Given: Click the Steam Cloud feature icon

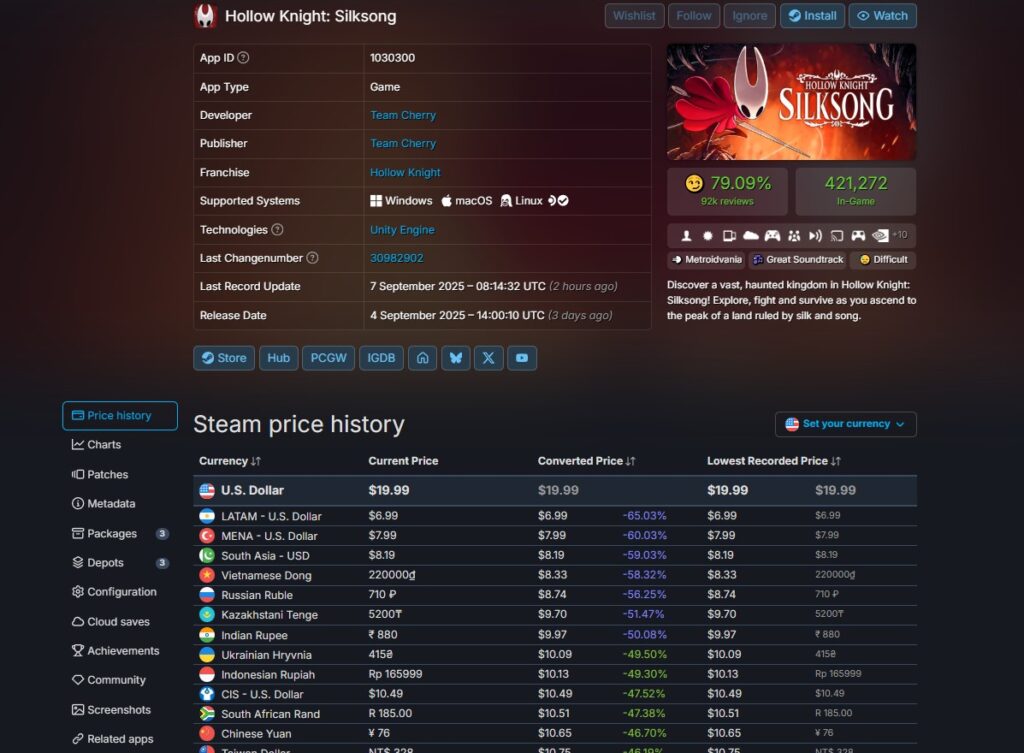Looking at the screenshot, I should click(x=751, y=236).
